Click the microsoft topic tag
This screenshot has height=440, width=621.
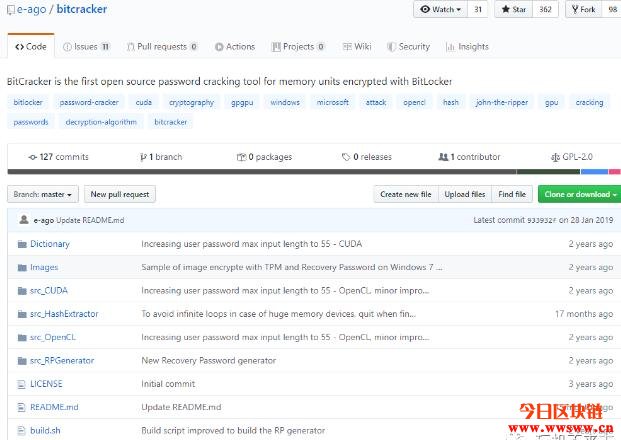click(333, 103)
